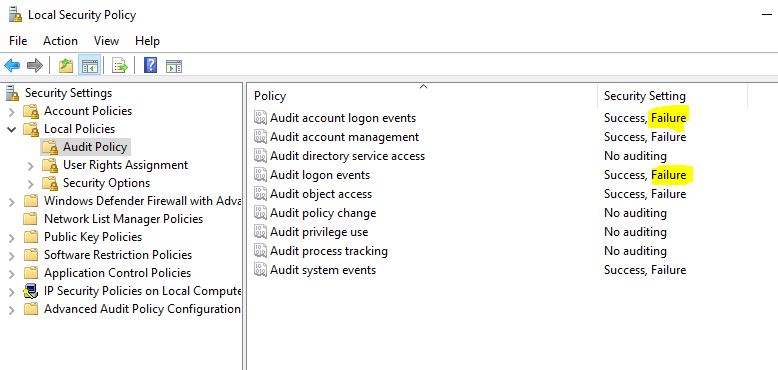Select the Security Options tree label
This screenshot has width=778, height=370.
click(106, 183)
